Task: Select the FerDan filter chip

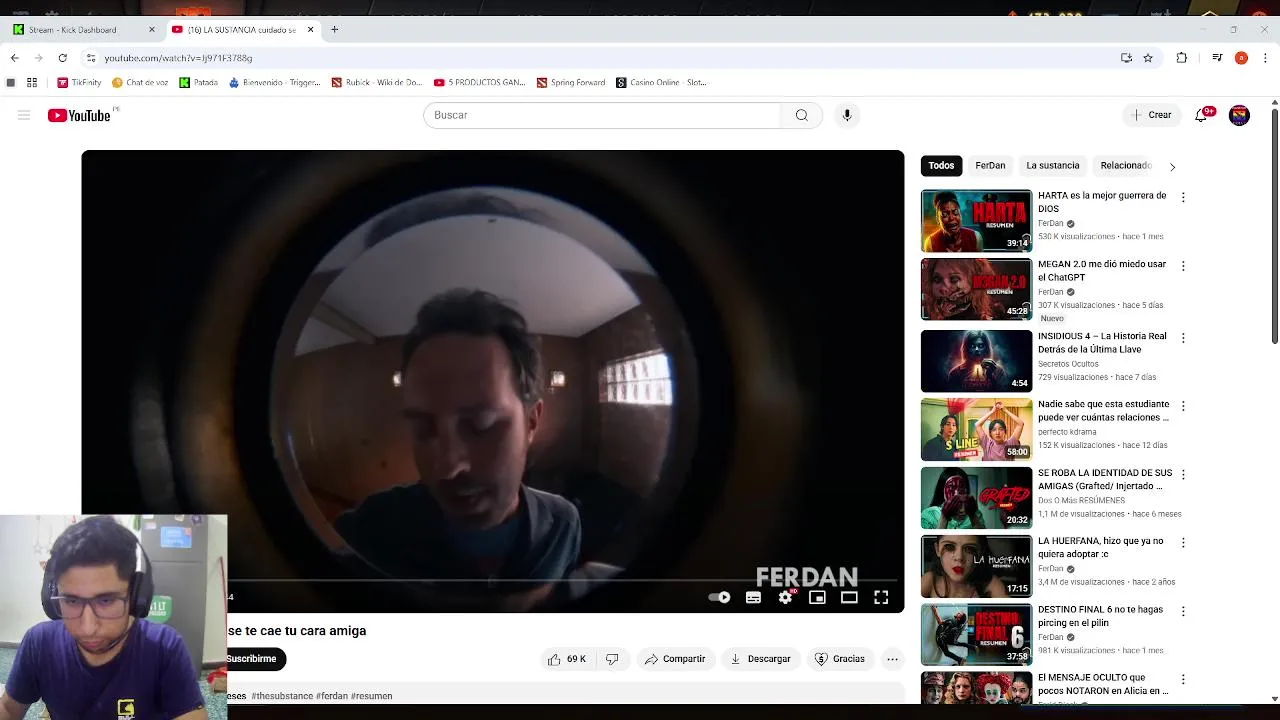Action: tap(990, 166)
